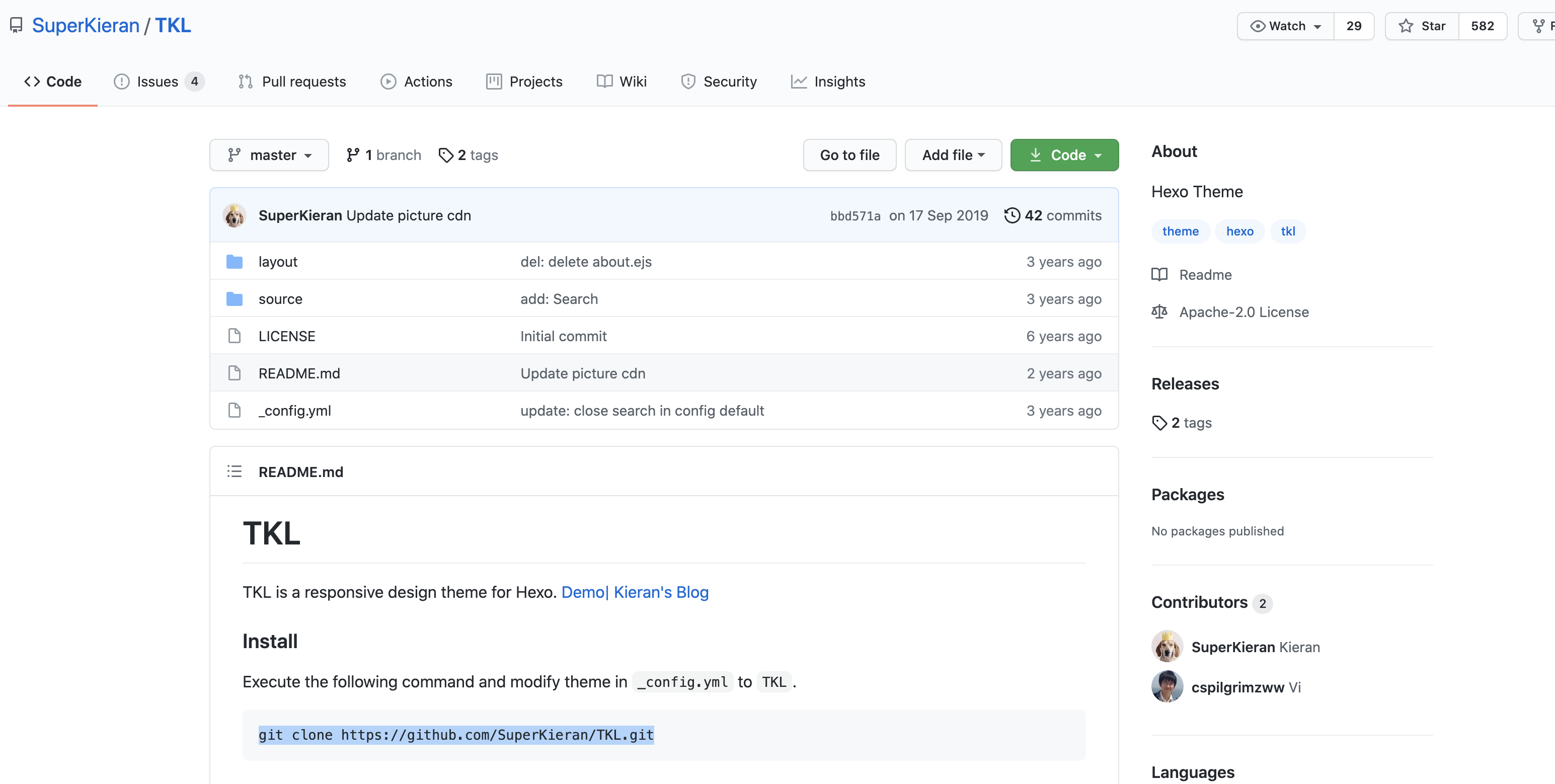Click the source folder icon
1555x784 pixels.
coord(234,299)
